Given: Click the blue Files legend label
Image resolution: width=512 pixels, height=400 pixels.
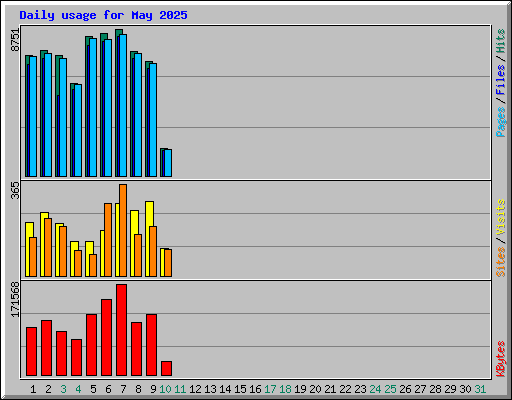Looking at the screenshot, I should tap(500, 80).
